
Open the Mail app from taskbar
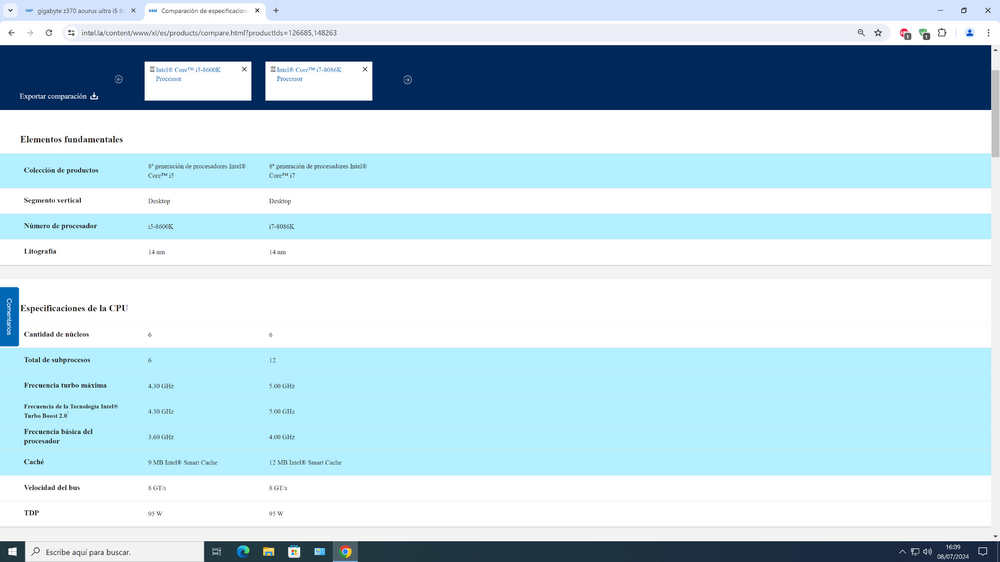pyautogui.click(x=320, y=552)
